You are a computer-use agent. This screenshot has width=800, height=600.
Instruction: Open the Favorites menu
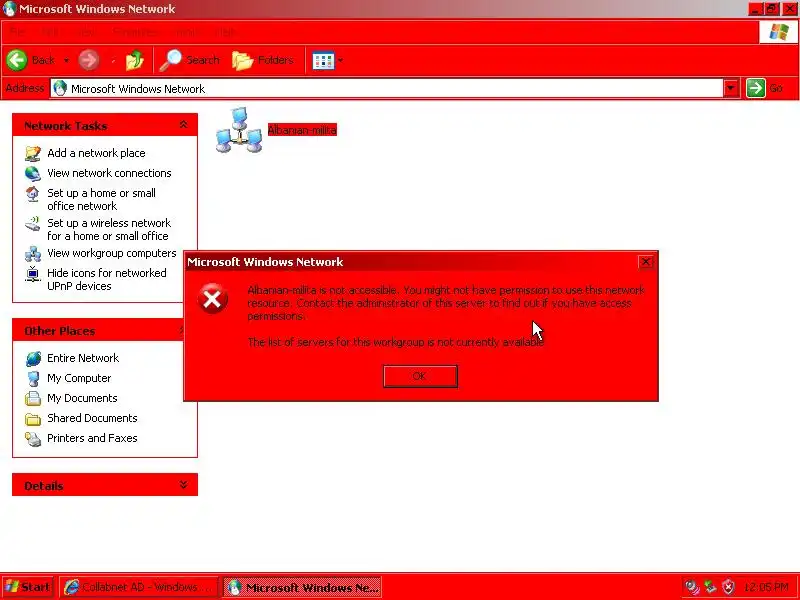pyautogui.click(x=135, y=32)
